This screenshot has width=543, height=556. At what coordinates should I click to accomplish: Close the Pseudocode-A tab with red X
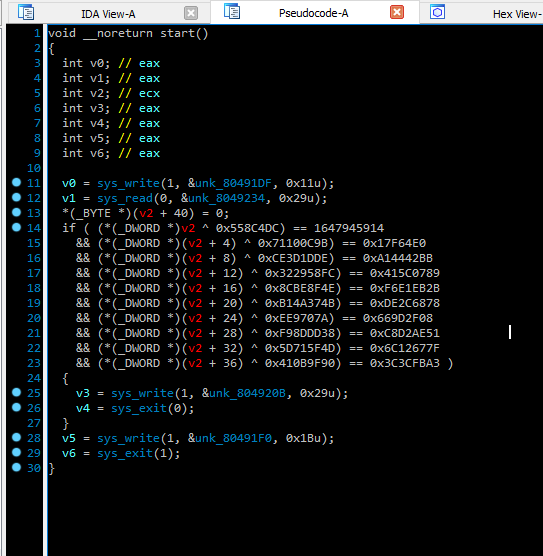click(397, 12)
